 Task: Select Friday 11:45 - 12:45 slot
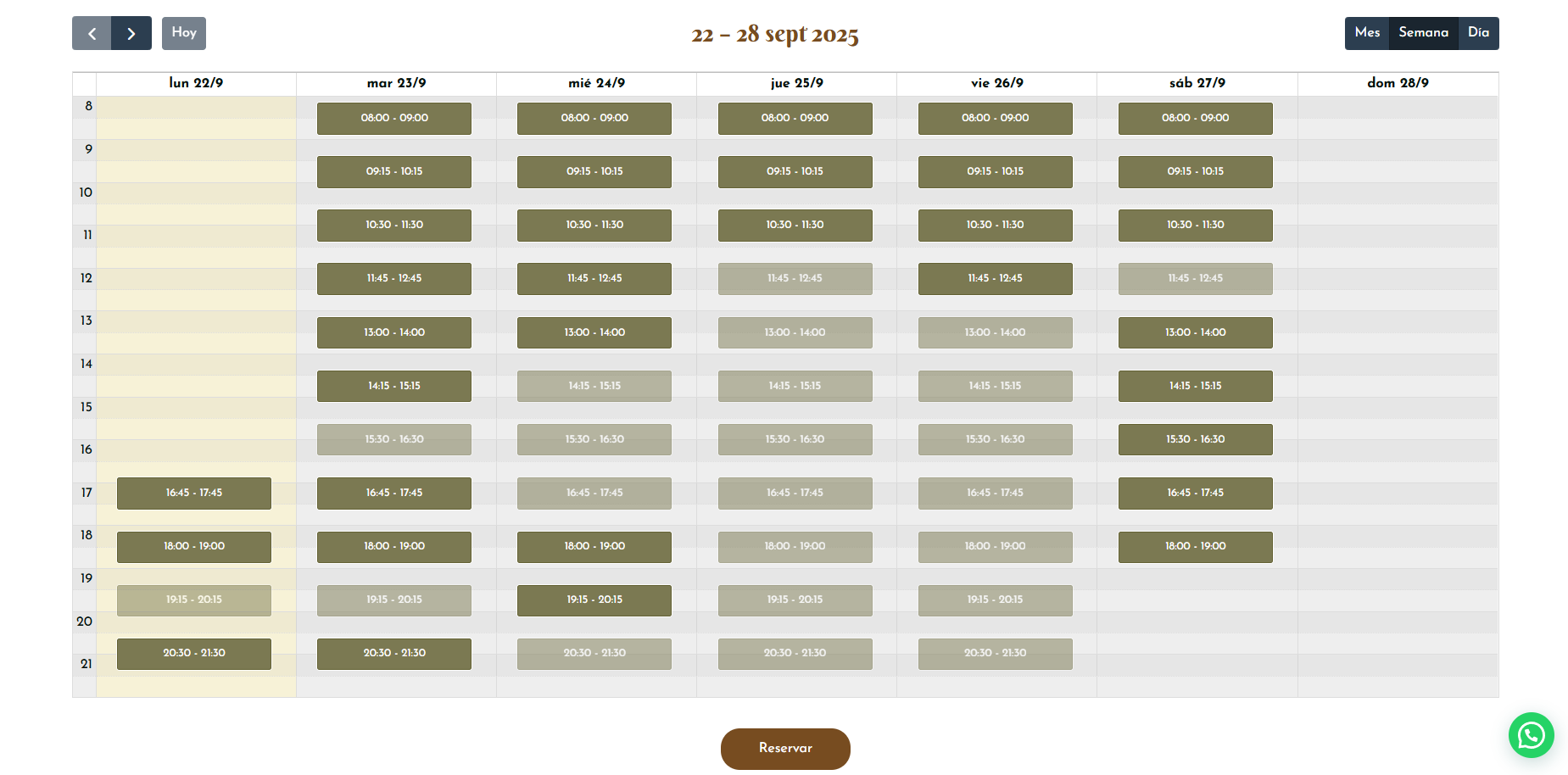click(995, 278)
